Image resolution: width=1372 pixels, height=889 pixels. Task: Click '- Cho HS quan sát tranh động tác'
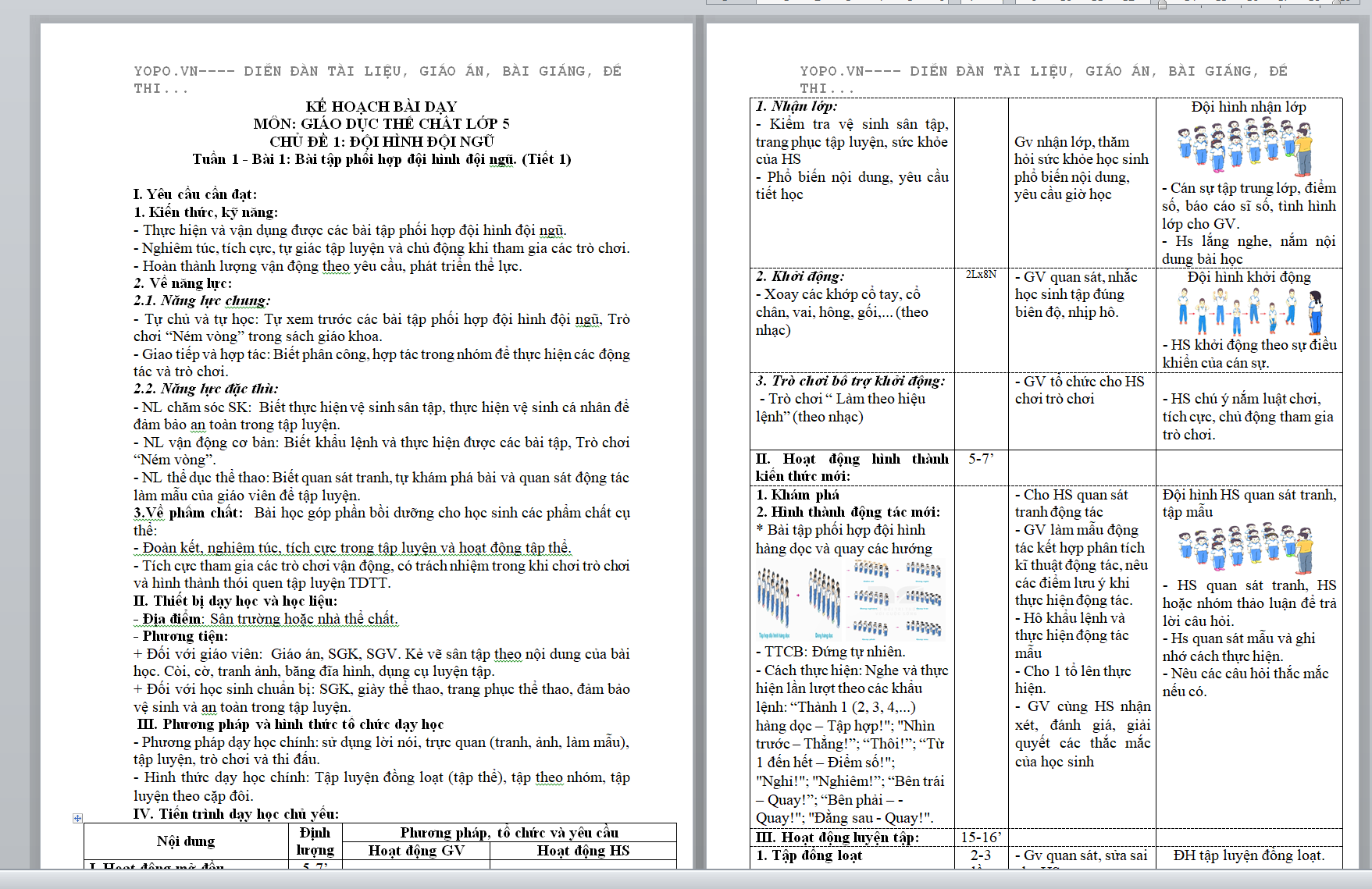pyautogui.click(x=1071, y=503)
